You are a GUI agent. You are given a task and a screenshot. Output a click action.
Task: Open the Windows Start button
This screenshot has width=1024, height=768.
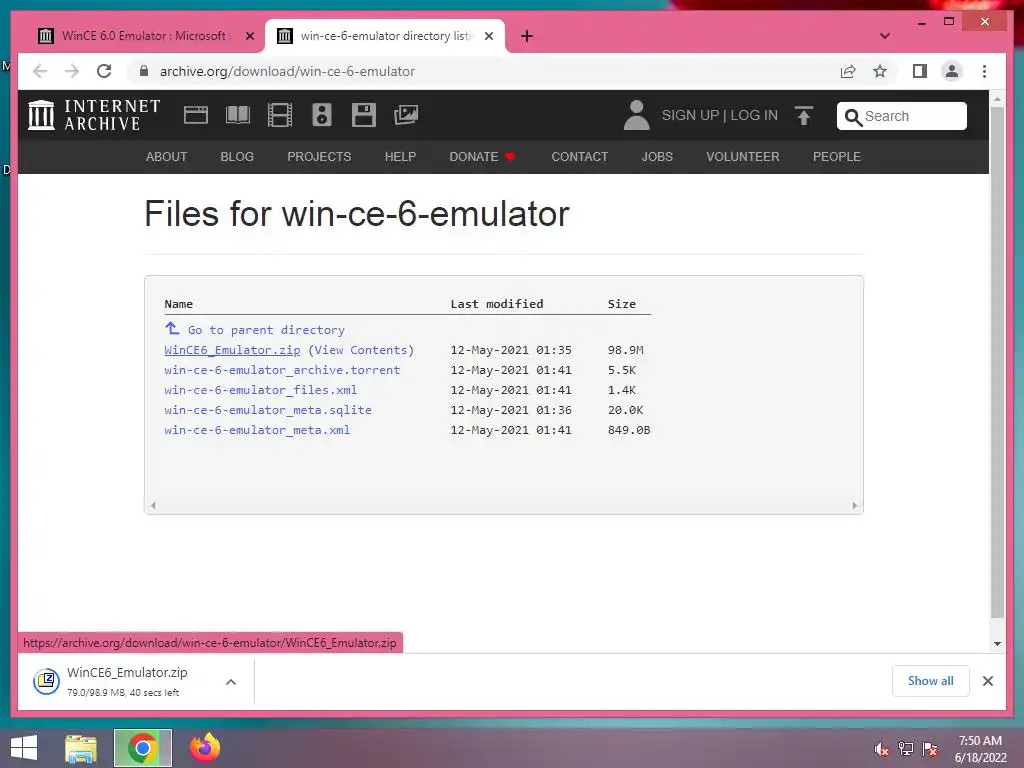click(24, 748)
